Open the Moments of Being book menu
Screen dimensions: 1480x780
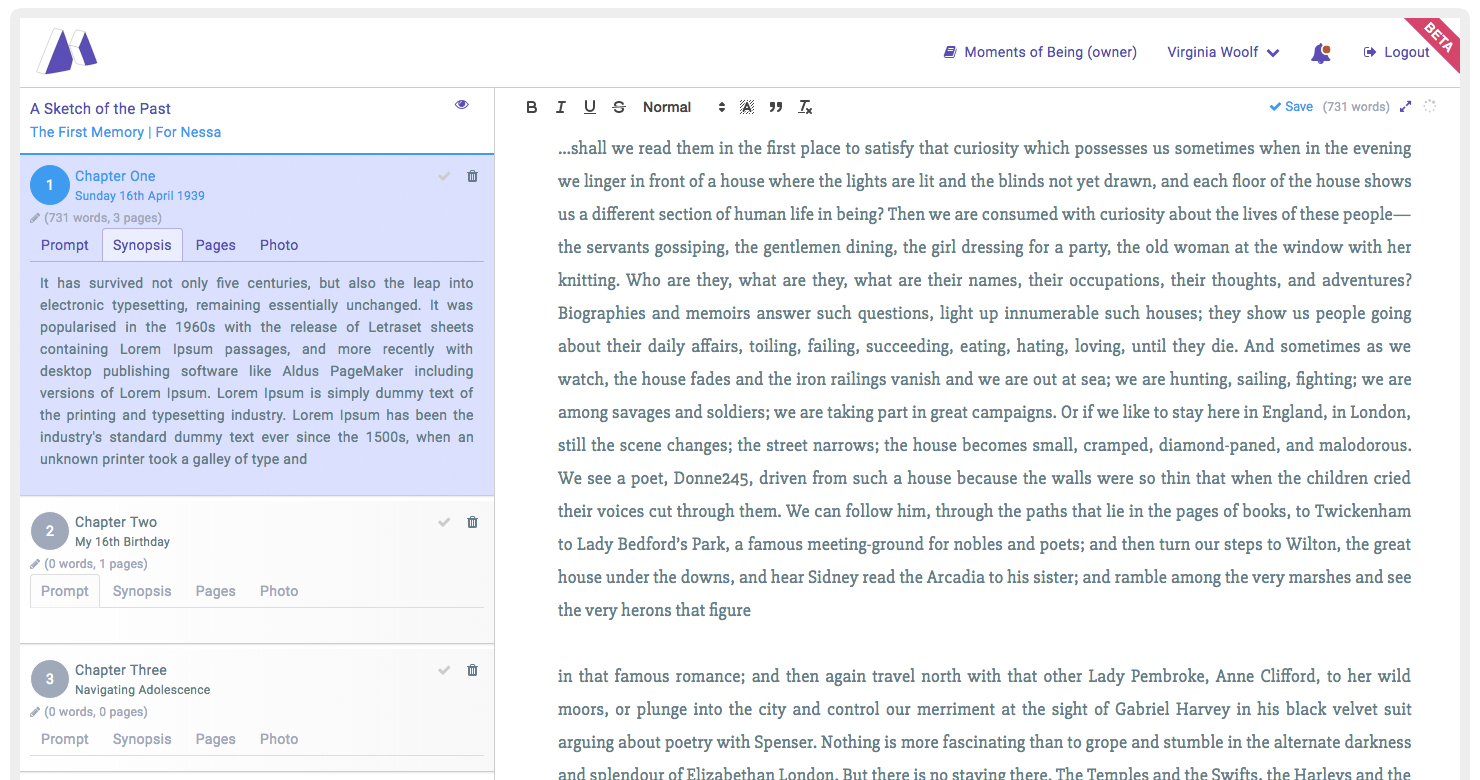(1040, 52)
